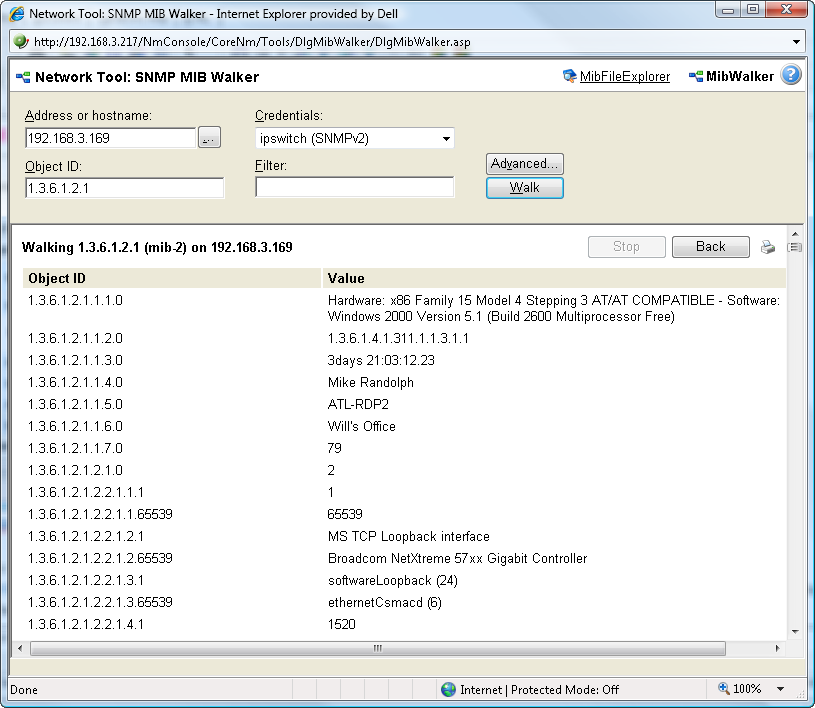815x708 pixels.
Task: Open the address bar history dropdown arrow
Action: pyautogui.click(x=797, y=41)
